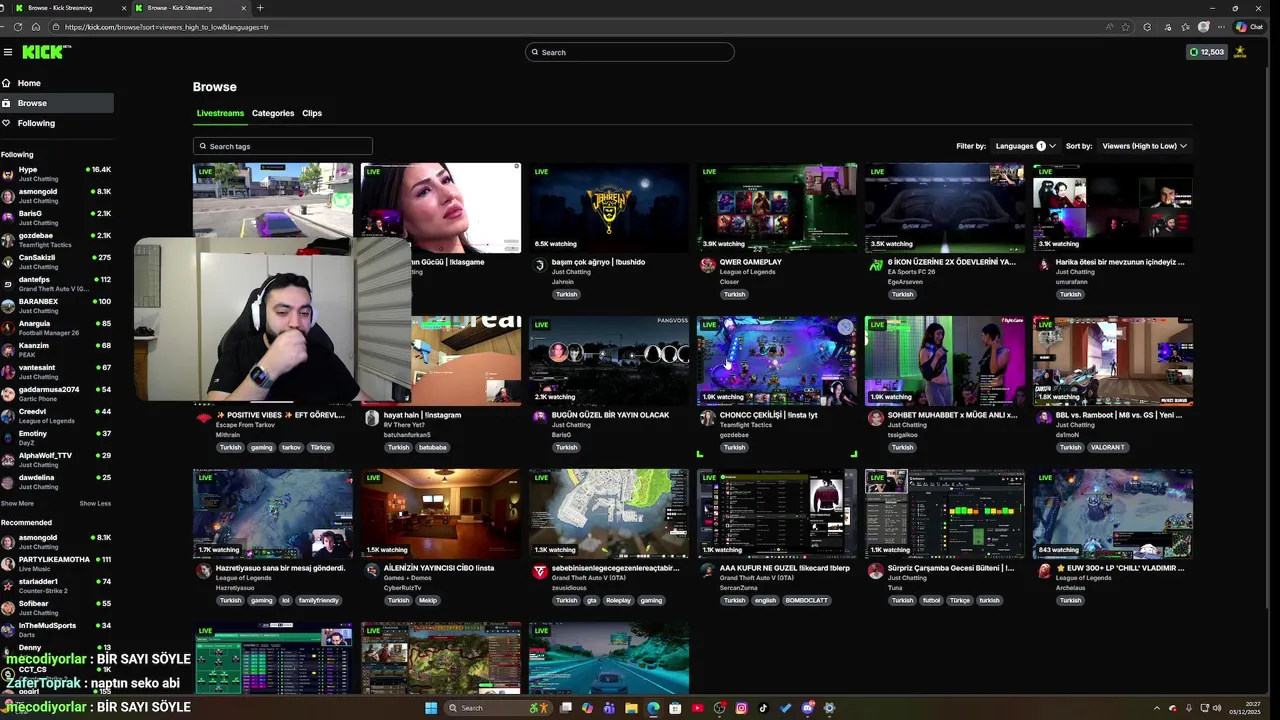Click the tarkov tag under POSITIVE VIBES
The height and width of the screenshot is (720, 1280).
pyautogui.click(x=291, y=447)
